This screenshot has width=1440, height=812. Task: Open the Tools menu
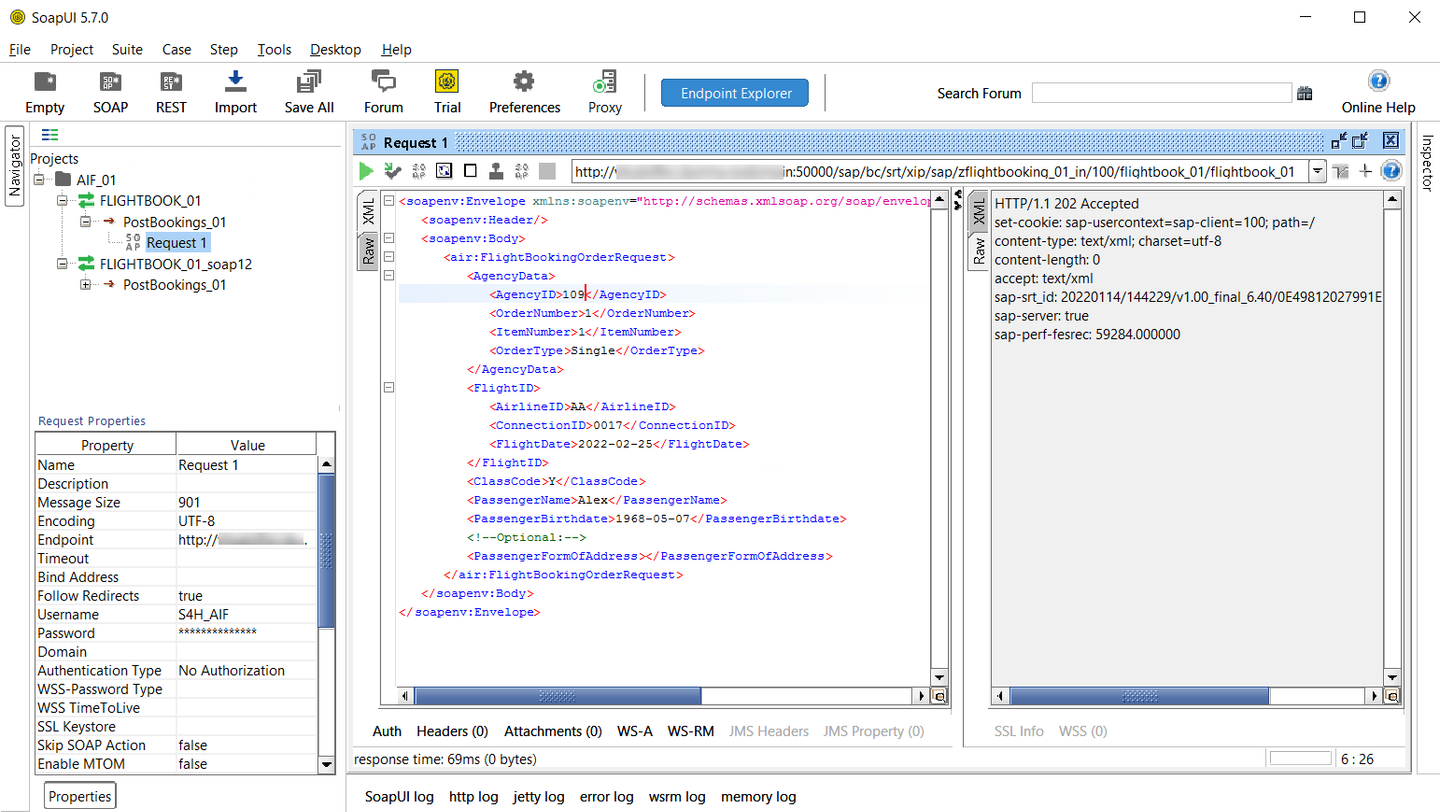(274, 49)
